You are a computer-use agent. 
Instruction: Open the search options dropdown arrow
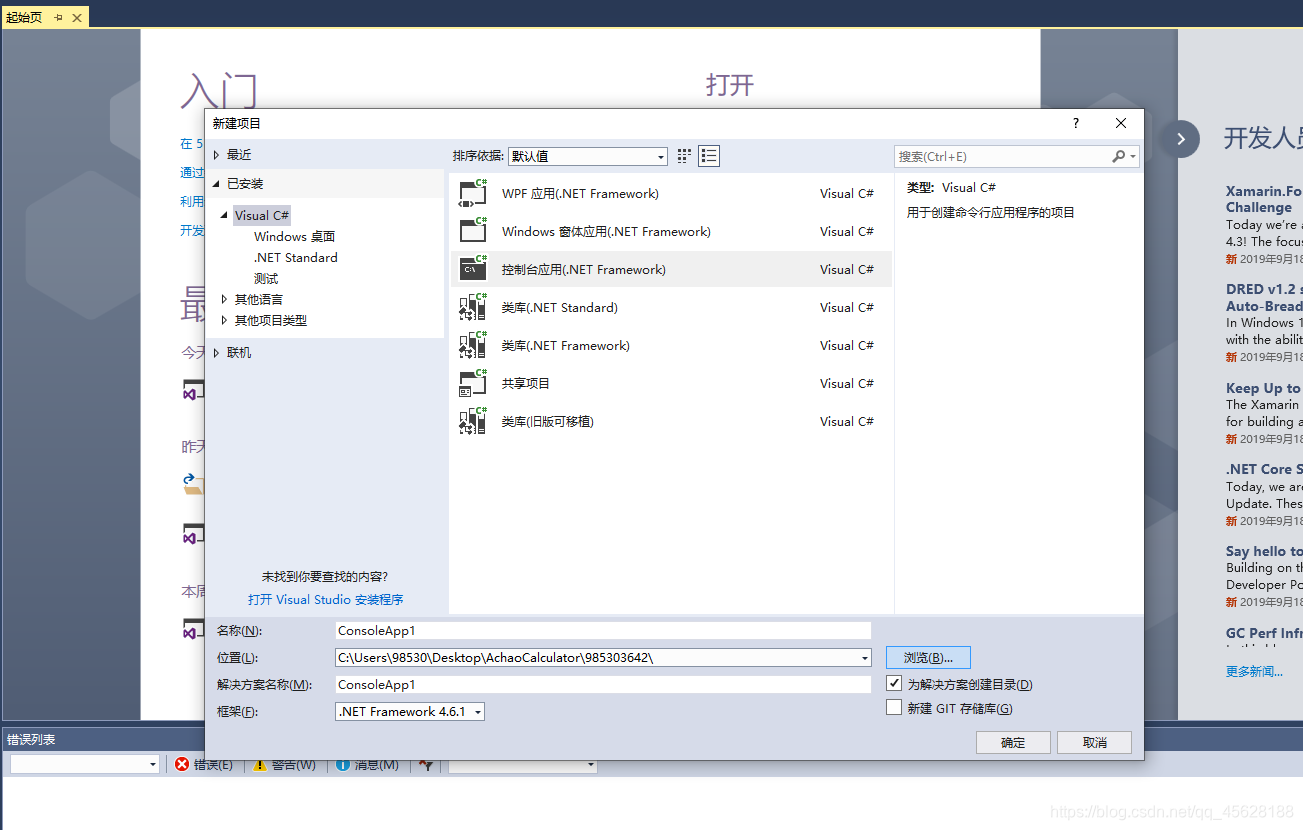pyautogui.click(x=1133, y=156)
